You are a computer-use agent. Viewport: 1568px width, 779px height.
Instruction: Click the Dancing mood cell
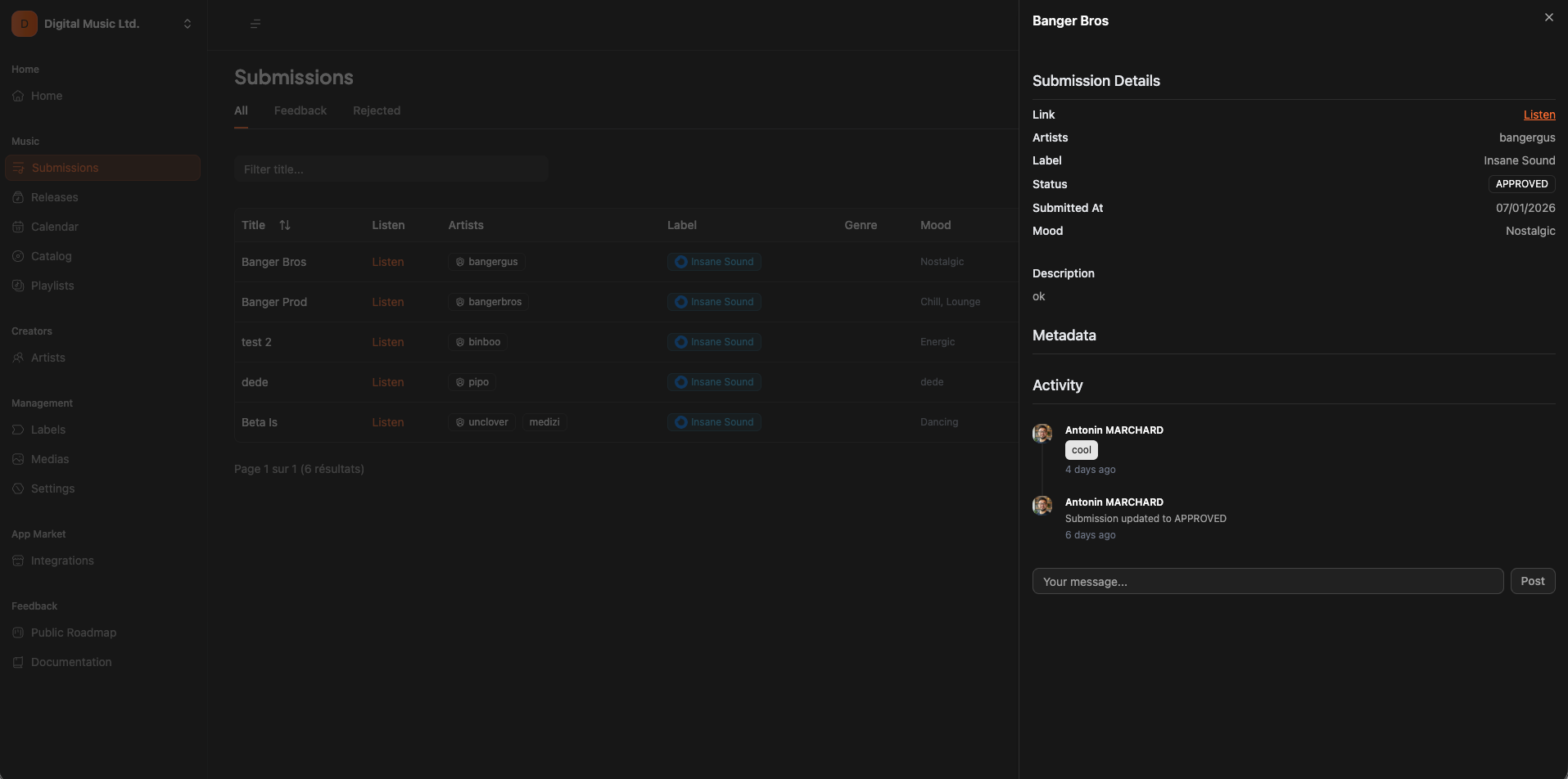click(x=939, y=422)
